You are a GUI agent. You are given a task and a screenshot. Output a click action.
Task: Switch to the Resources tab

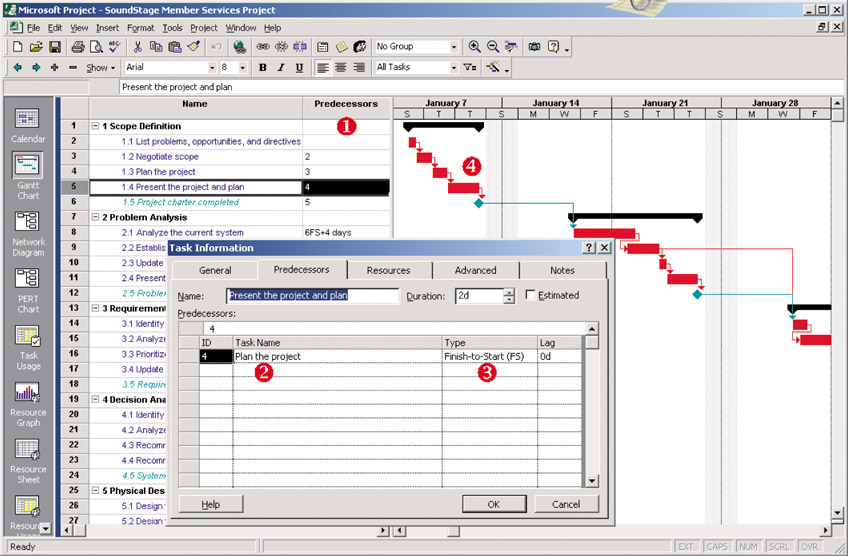[388, 270]
